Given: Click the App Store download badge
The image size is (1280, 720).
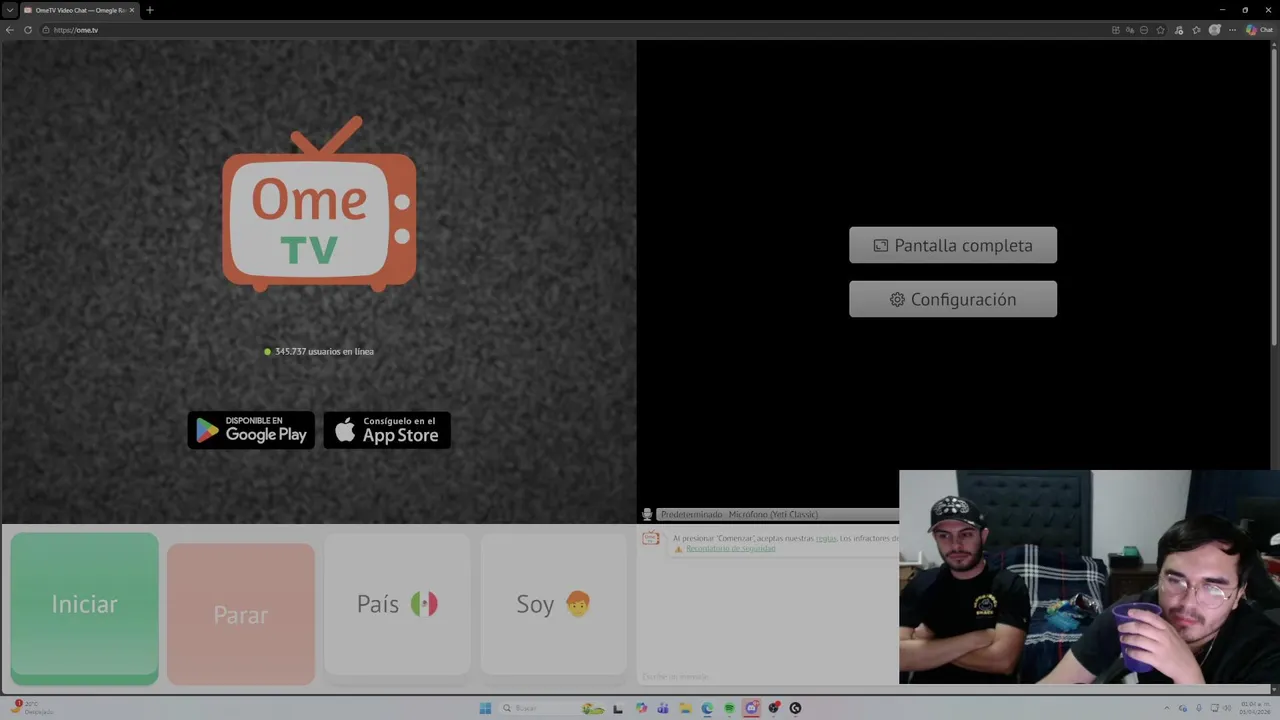Looking at the screenshot, I should point(387,430).
